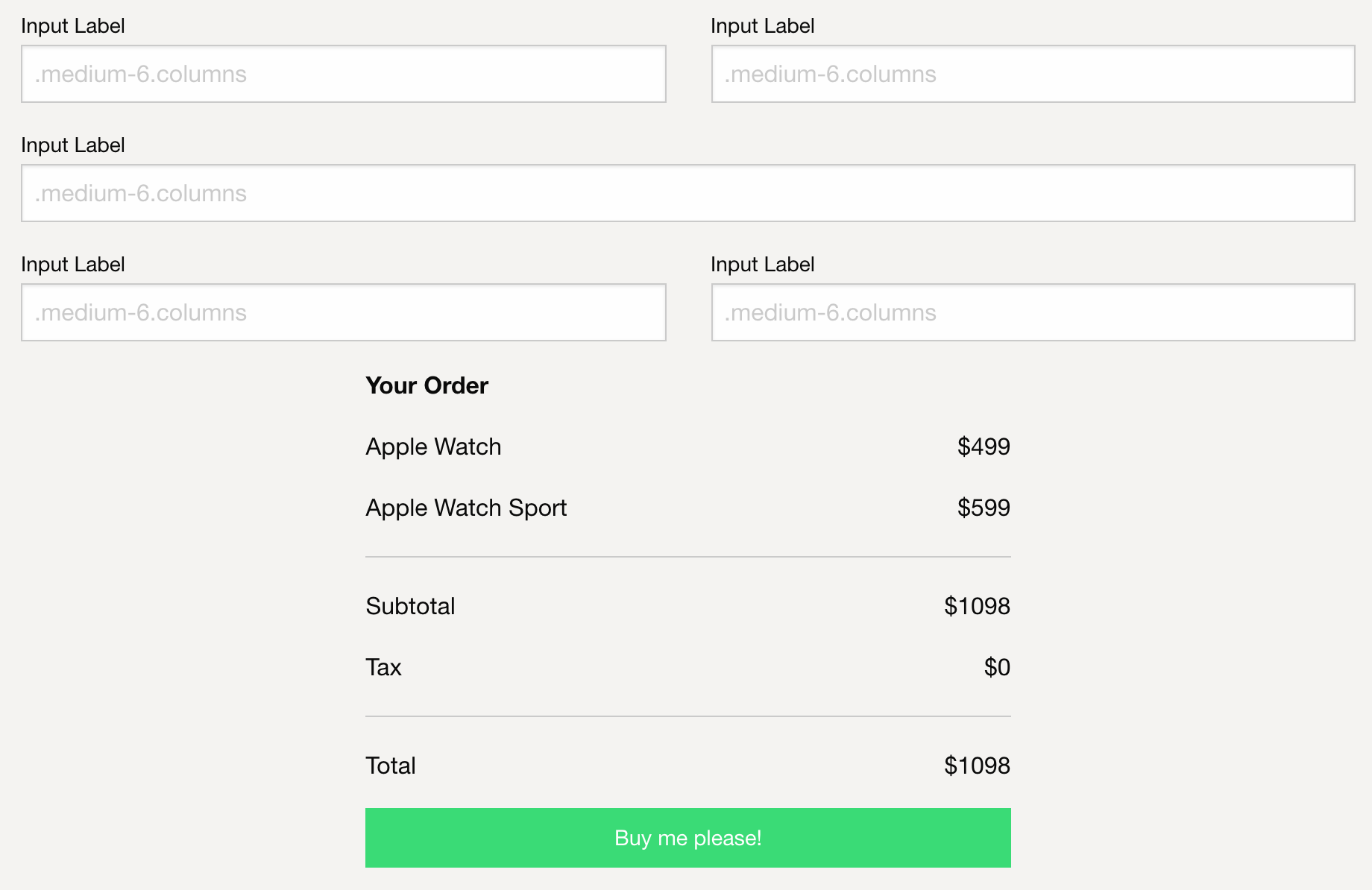Focus the top-left medium-6 columns input field
The image size is (1372, 890).
(344, 74)
